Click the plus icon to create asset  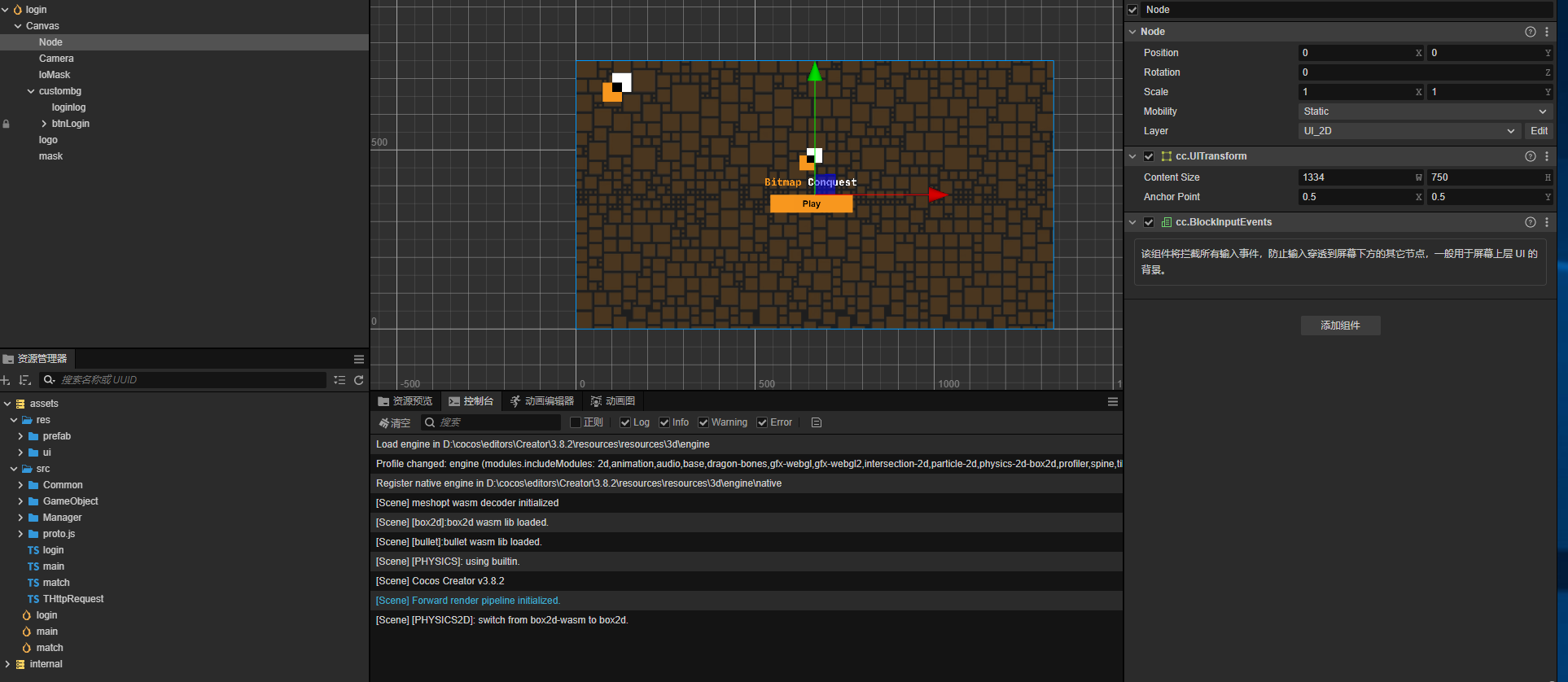[6, 380]
